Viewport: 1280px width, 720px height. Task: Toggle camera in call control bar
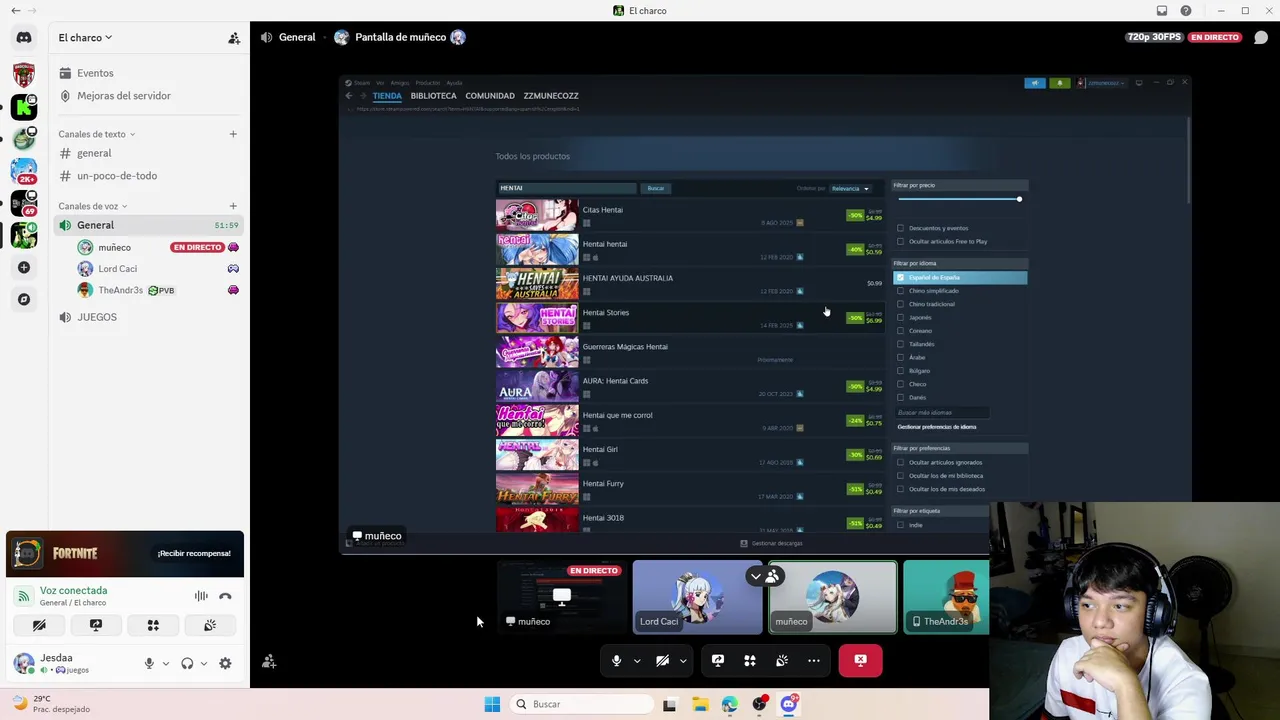[662, 660]
